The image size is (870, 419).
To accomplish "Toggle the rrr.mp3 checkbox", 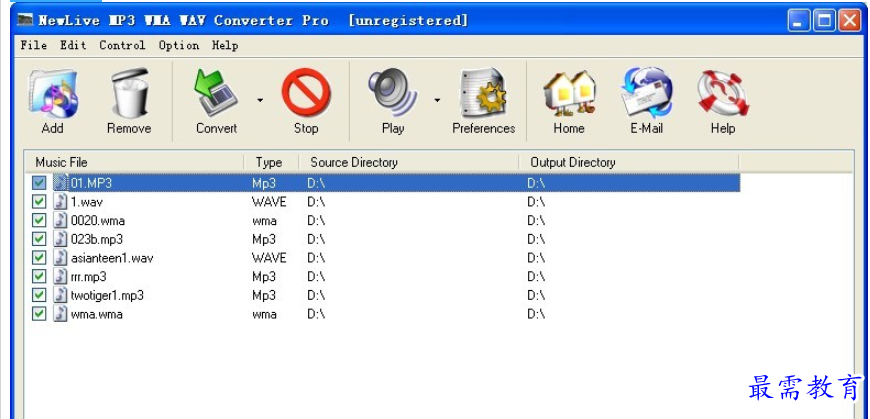I will pos(39,276).
